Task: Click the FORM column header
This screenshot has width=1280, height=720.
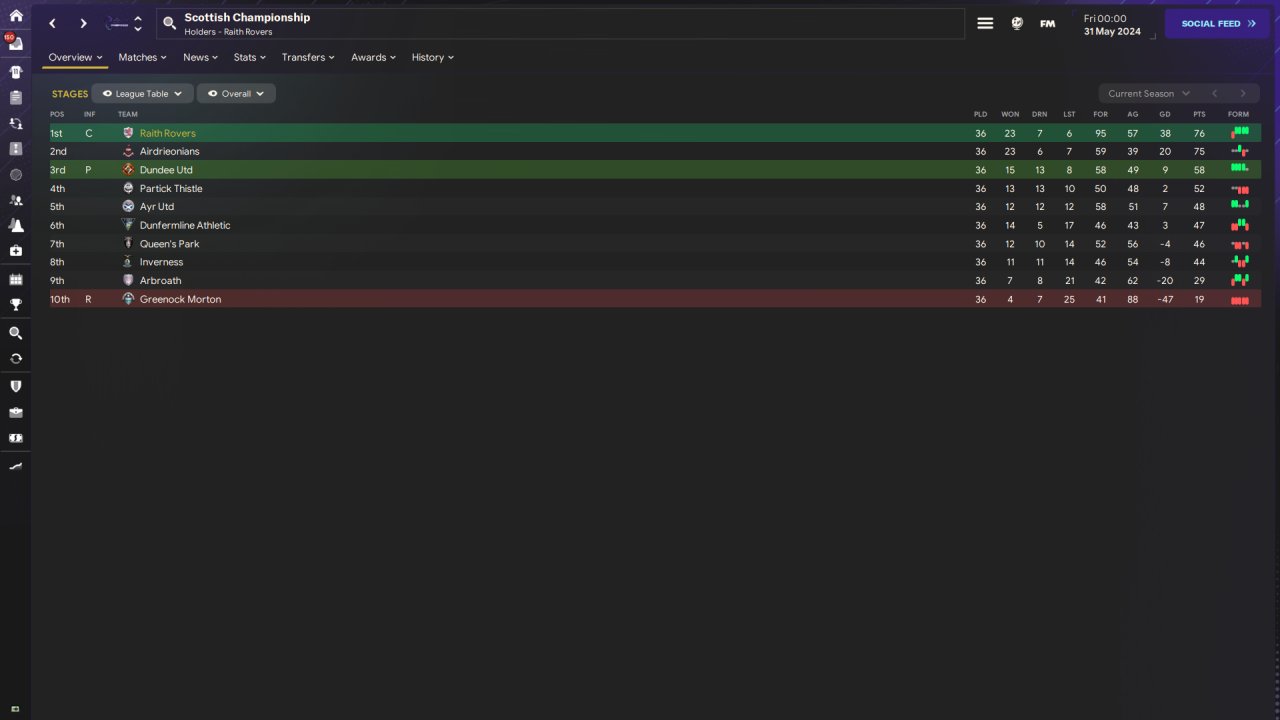Action: click(x=1238, y=114)
